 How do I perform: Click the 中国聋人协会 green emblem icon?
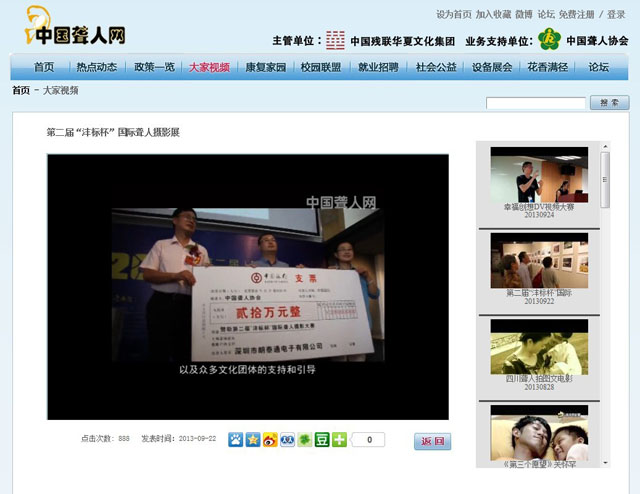[549, 39]
